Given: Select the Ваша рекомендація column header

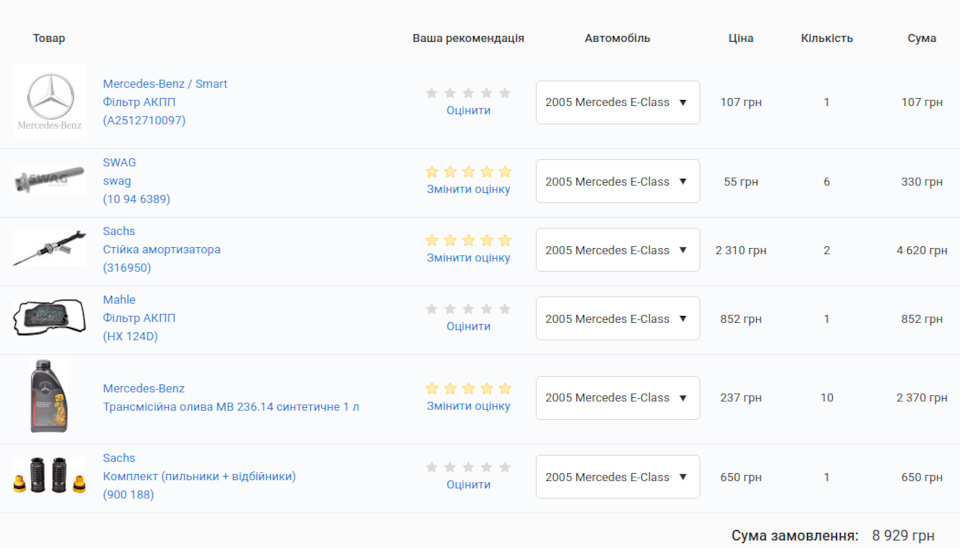Looking at the screenshot, I should [468, 38].
